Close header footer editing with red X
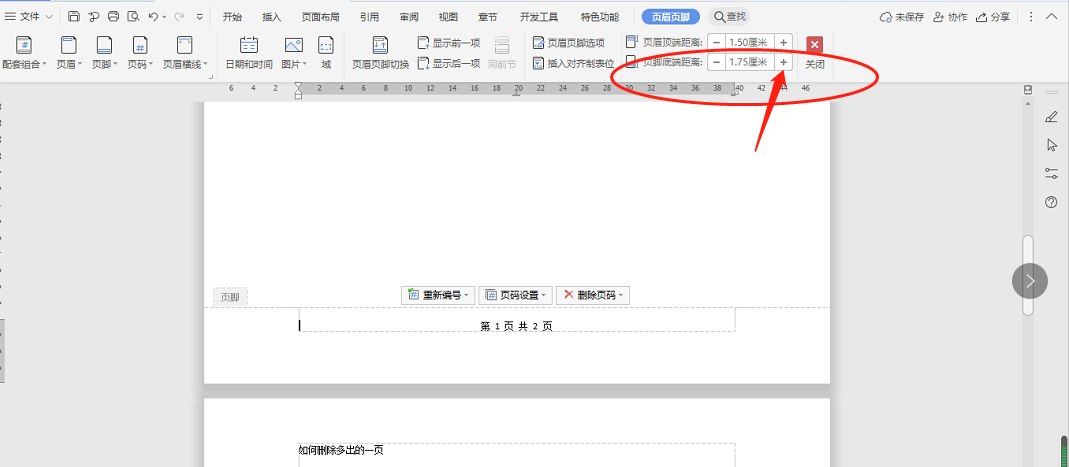Screen dimensions: 1069x467 click(x=815, y=44)
